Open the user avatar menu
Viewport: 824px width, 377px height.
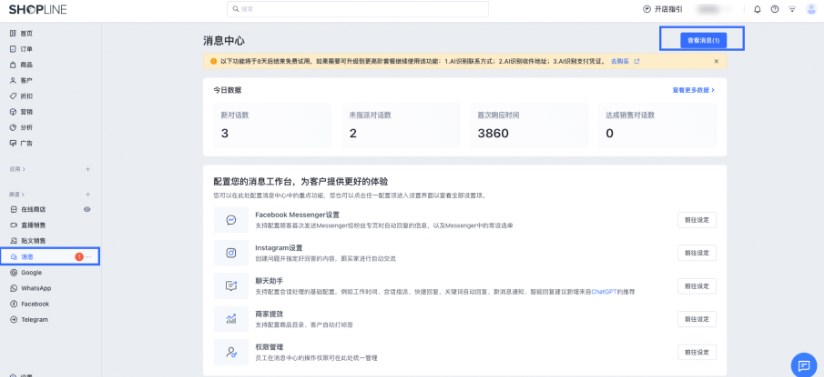(x=811, y=9)
